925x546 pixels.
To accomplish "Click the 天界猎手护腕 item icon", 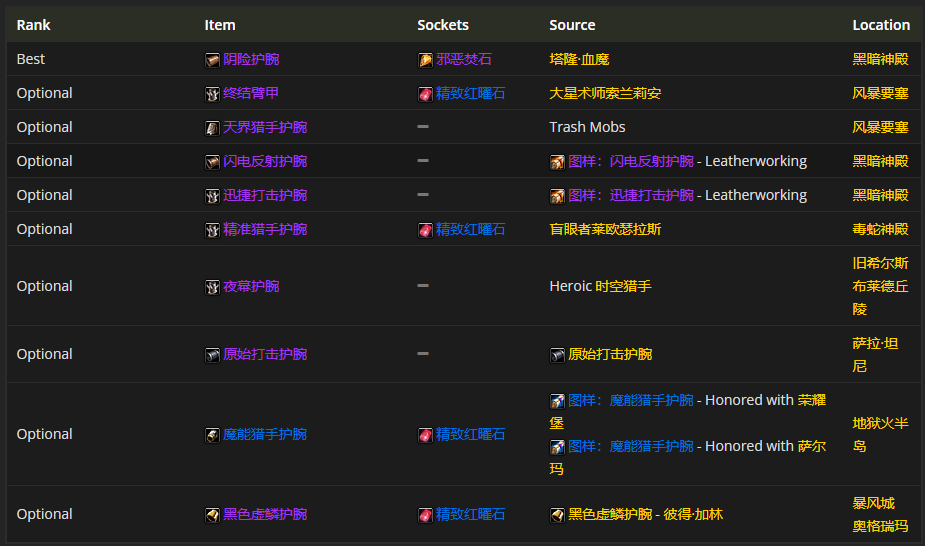I will click(x=212, y=128).
